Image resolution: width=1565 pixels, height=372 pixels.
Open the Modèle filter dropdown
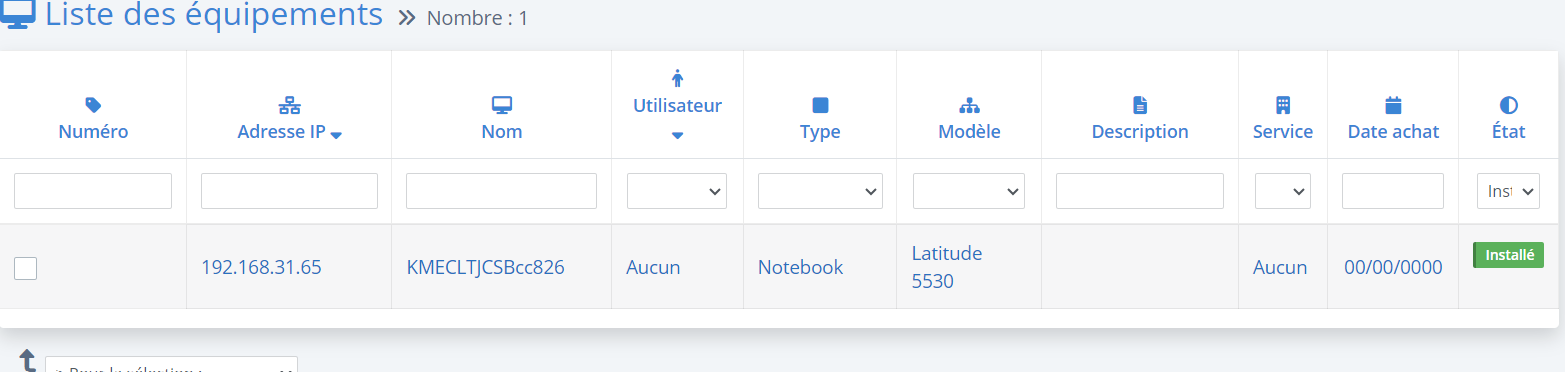tap(969, 191)
